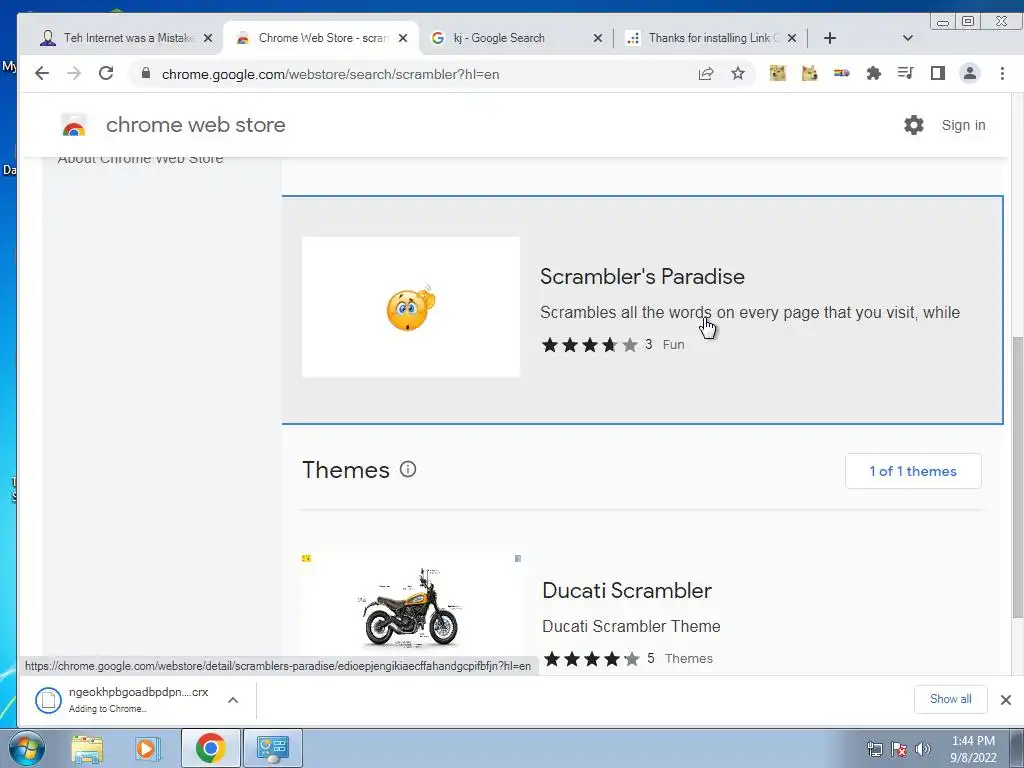Click 'About Chrome Web Store' sidebar link

click(x=140, y=159)
